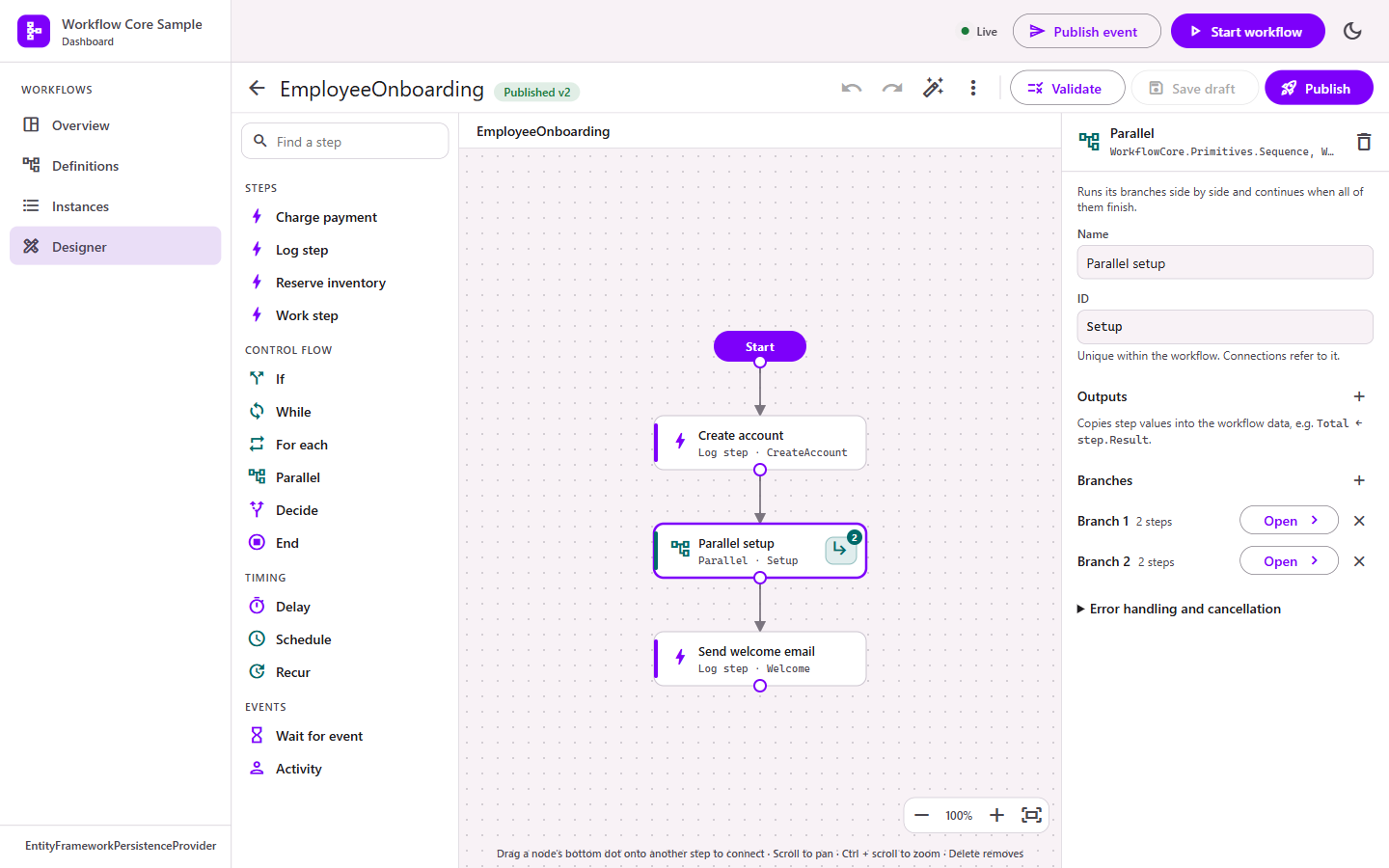
Task: Select Designer in sidebar
Action: 116,247
